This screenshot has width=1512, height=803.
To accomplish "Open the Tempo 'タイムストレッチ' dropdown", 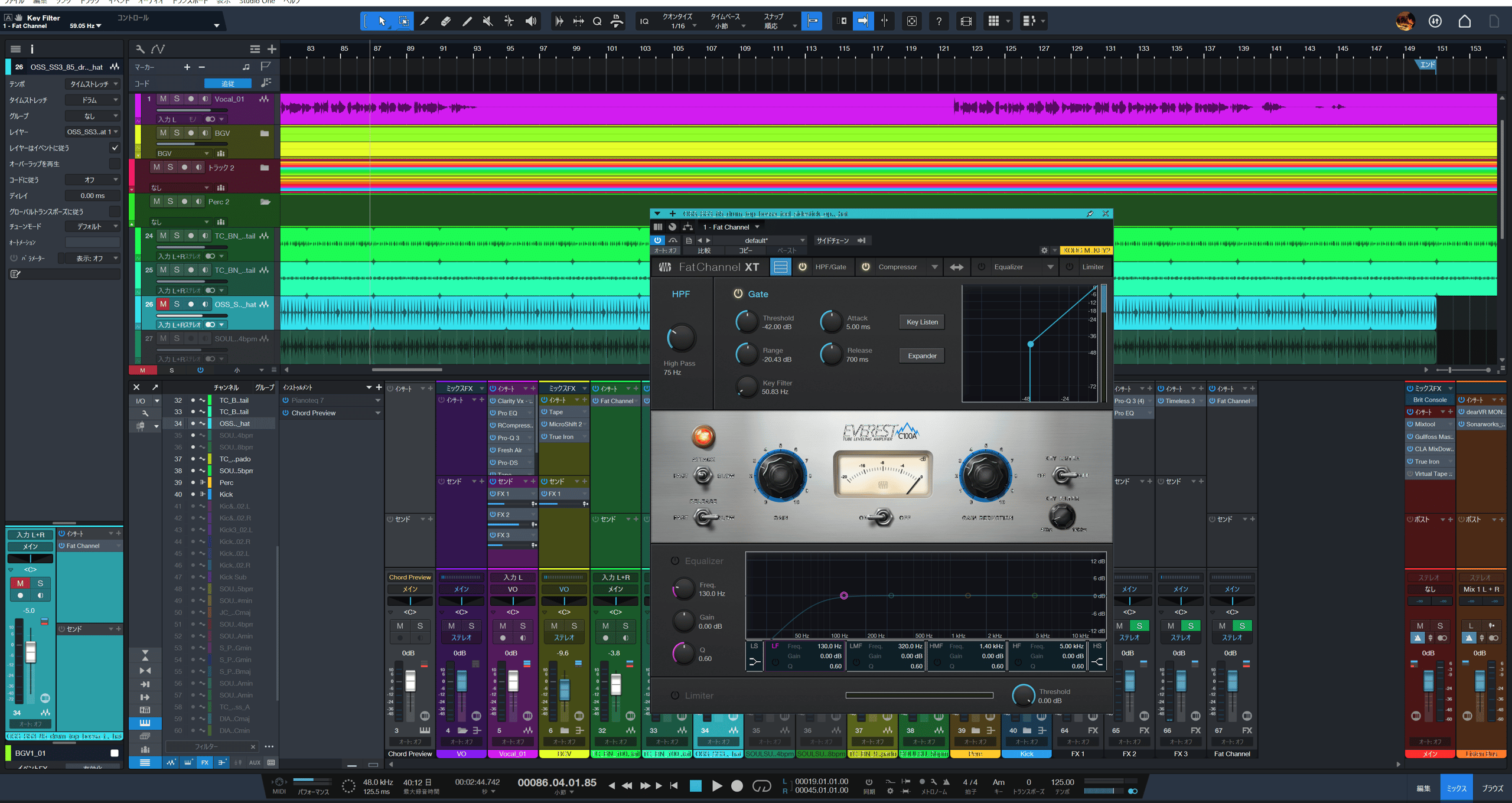I will pyautogui.click(x=93, y=84).
